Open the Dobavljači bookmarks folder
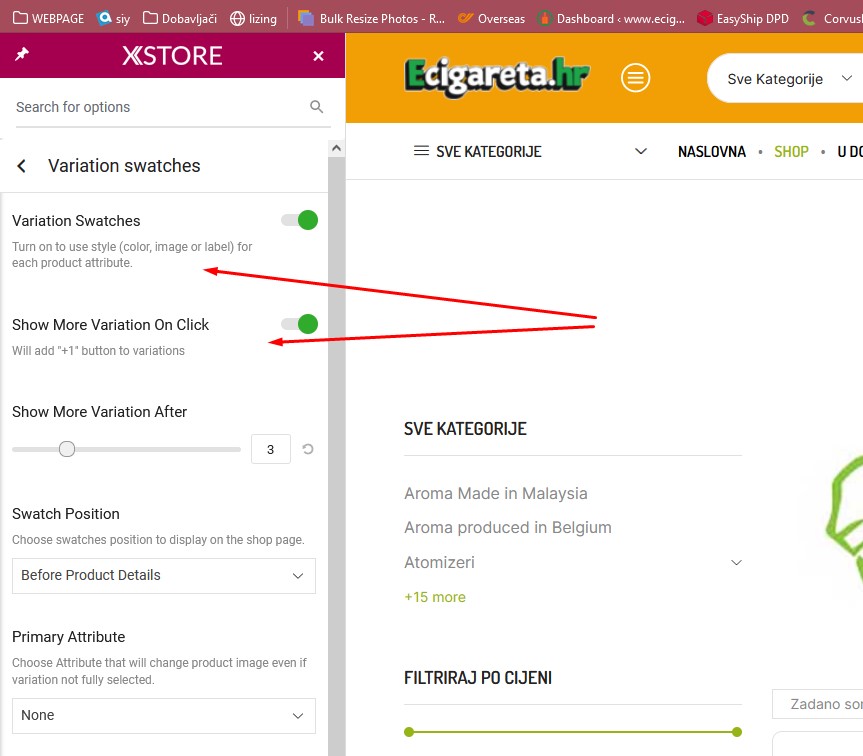Screen dimensions: 863x756 [x=179, y=18]
